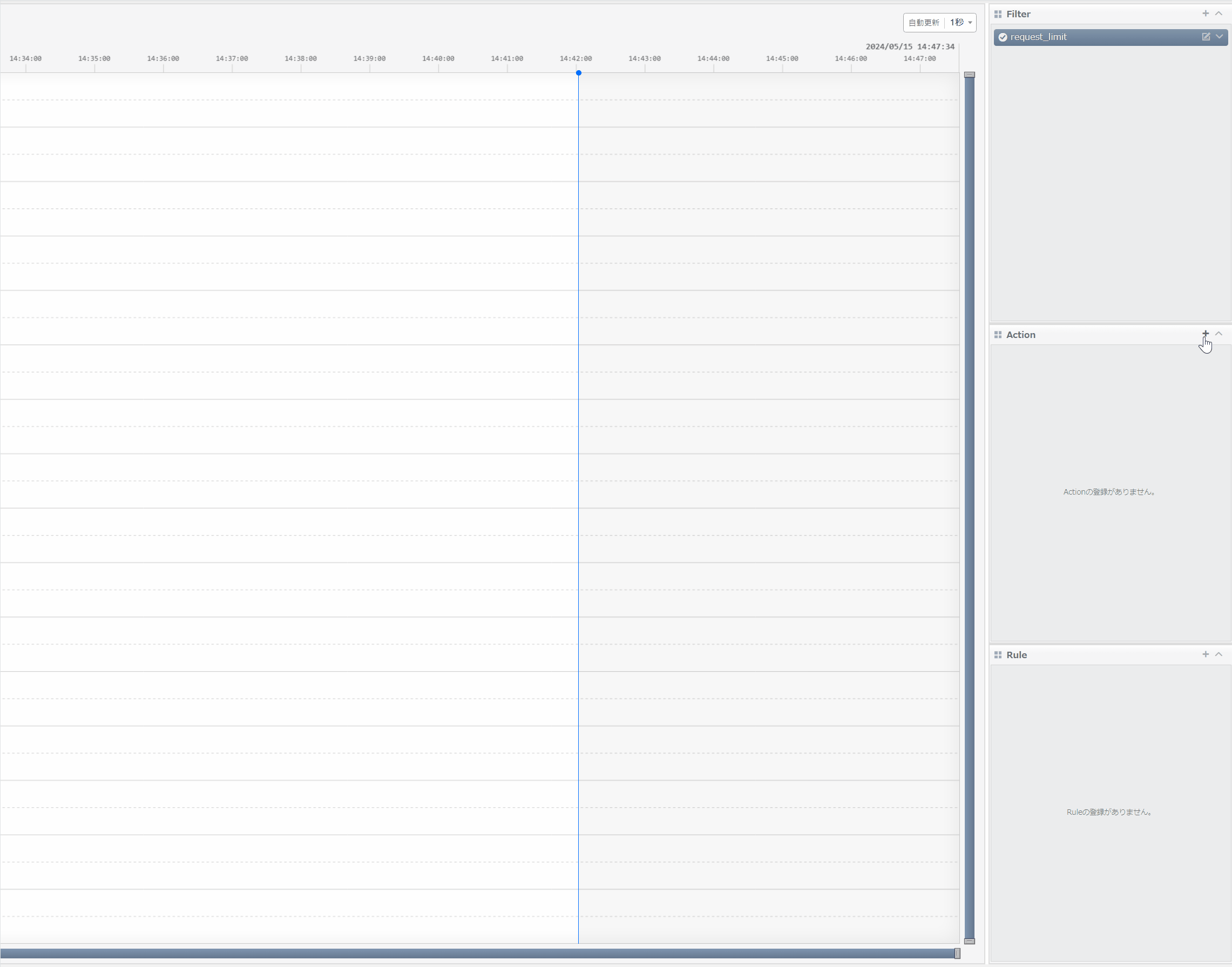Click the horizontal timeline scrollbar right handle
The width and height of the screenshot is (1232, 967).
click(957, 954)
